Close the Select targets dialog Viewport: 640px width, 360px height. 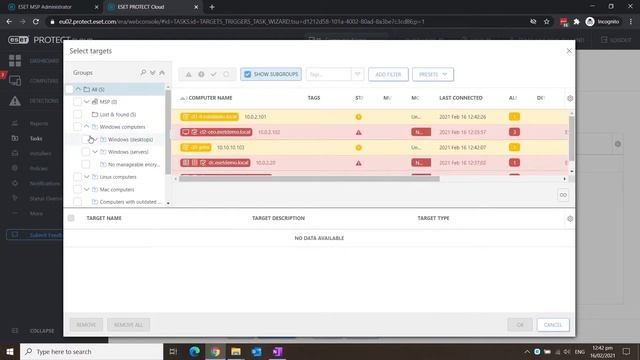[569, 51]
